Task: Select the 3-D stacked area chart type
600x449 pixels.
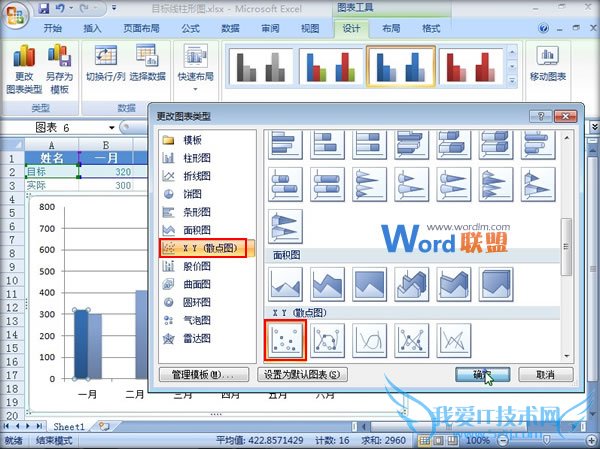Action: [453, 284]
